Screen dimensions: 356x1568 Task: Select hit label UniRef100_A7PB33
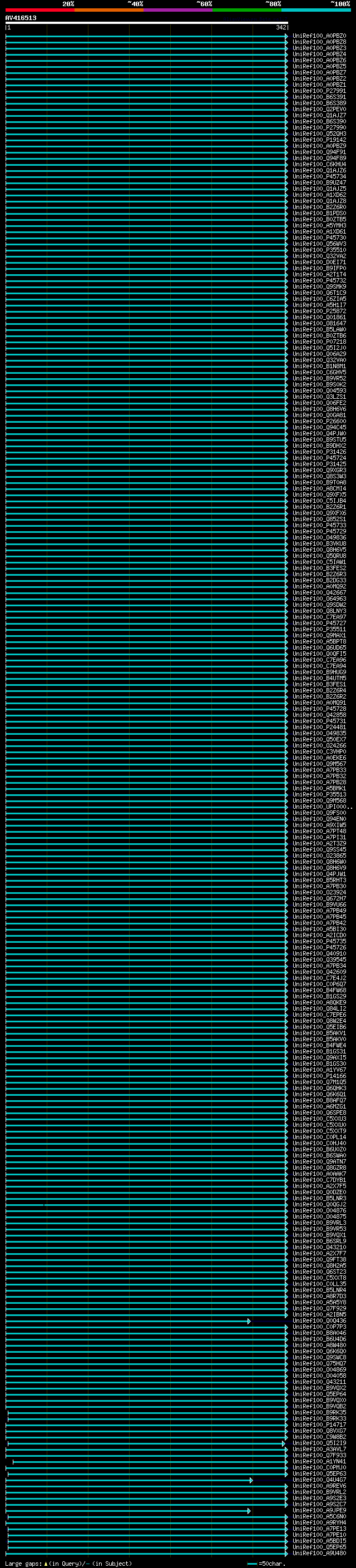(319, 770)
